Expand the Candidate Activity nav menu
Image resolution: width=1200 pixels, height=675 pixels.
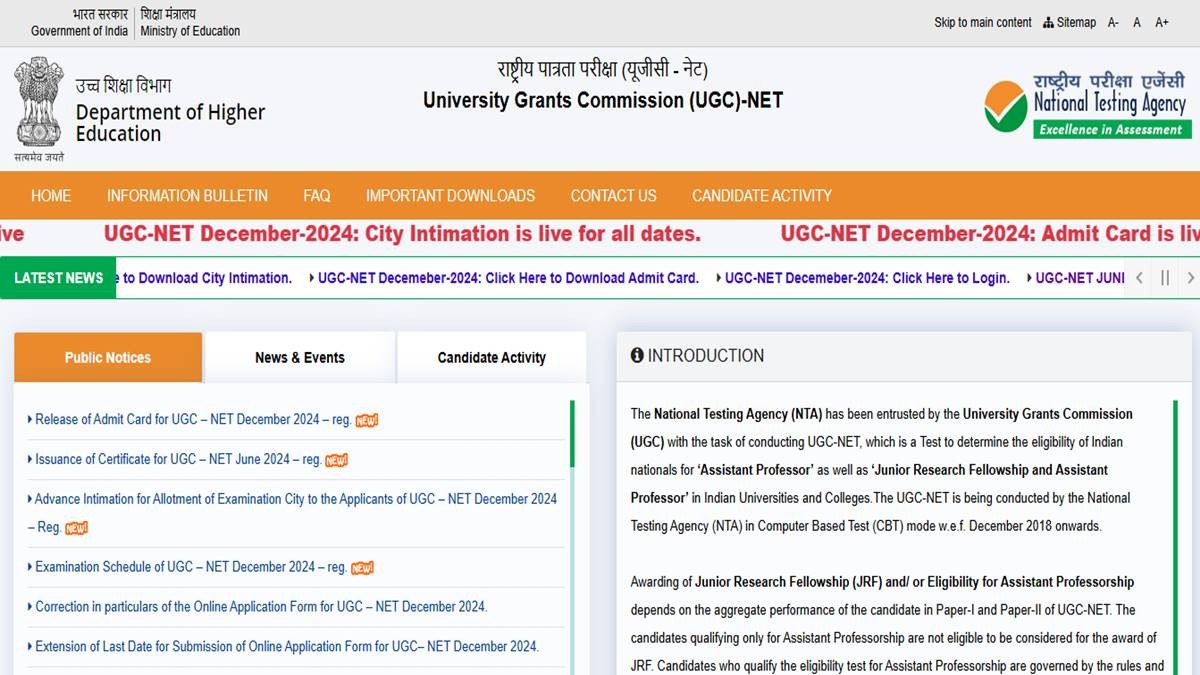pos(761,196)
